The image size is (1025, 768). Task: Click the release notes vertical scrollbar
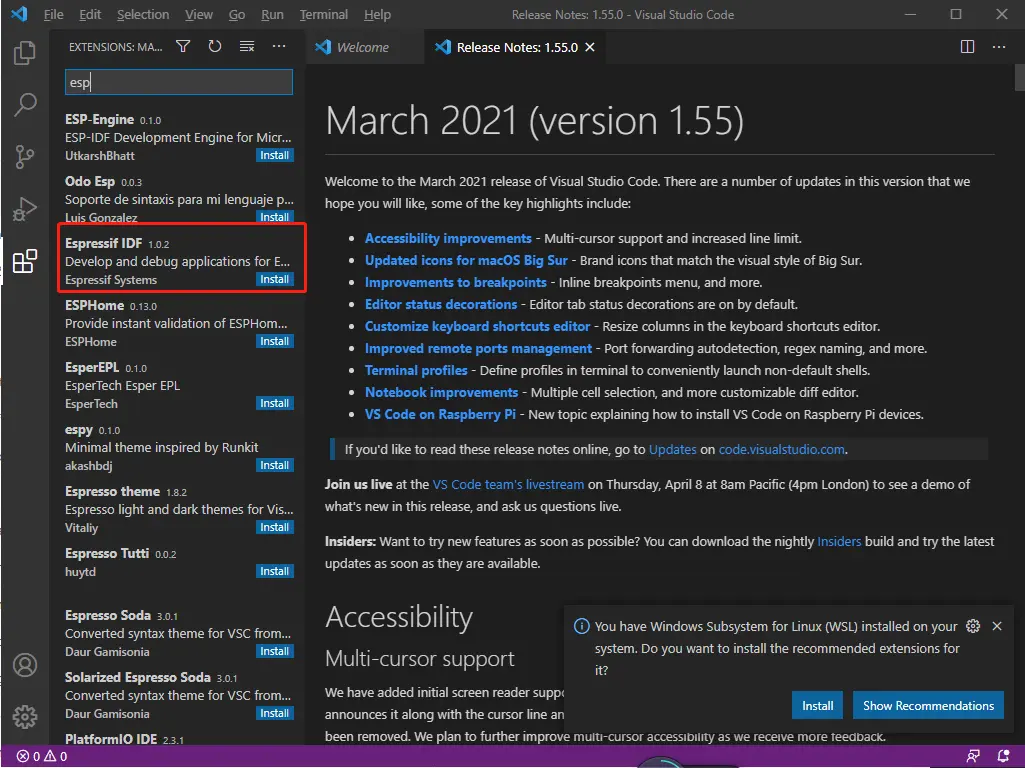pyautogui.click(x=1019, y=78)
